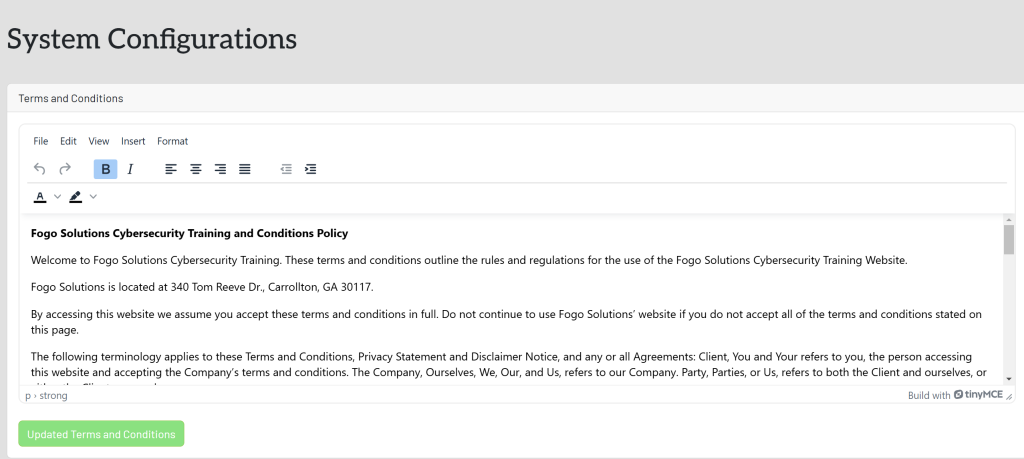This screenshot has width=1024, height=459.
Task: Open the Insert menu dropdown
Action: [x=133, y=141]
